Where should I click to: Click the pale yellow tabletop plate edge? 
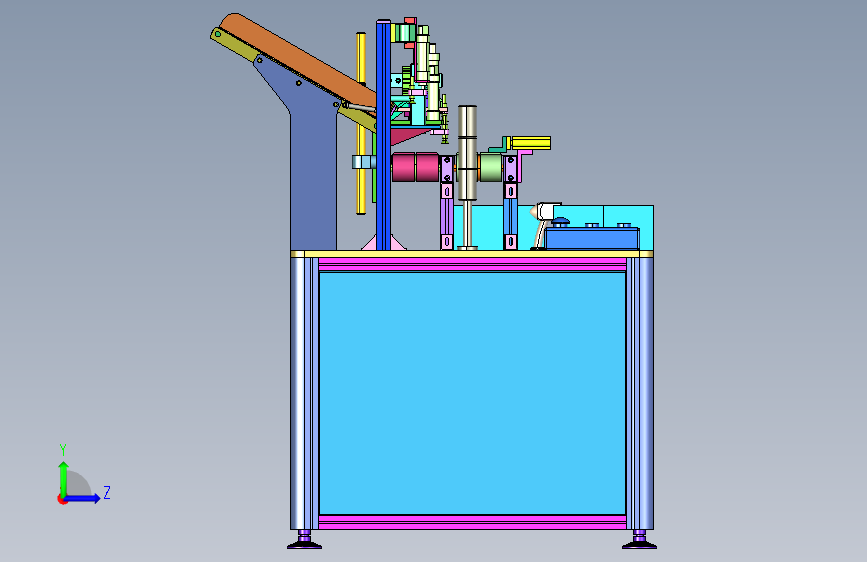pyautogui.click(x=472, y=254)
